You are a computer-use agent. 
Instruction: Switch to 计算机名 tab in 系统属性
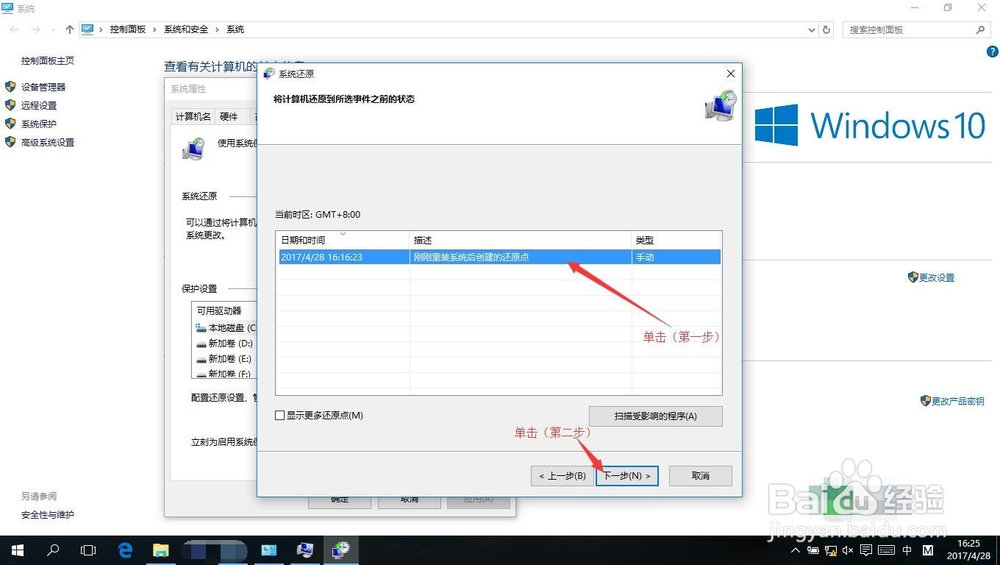pyautogui.click(x=193, y=117)
